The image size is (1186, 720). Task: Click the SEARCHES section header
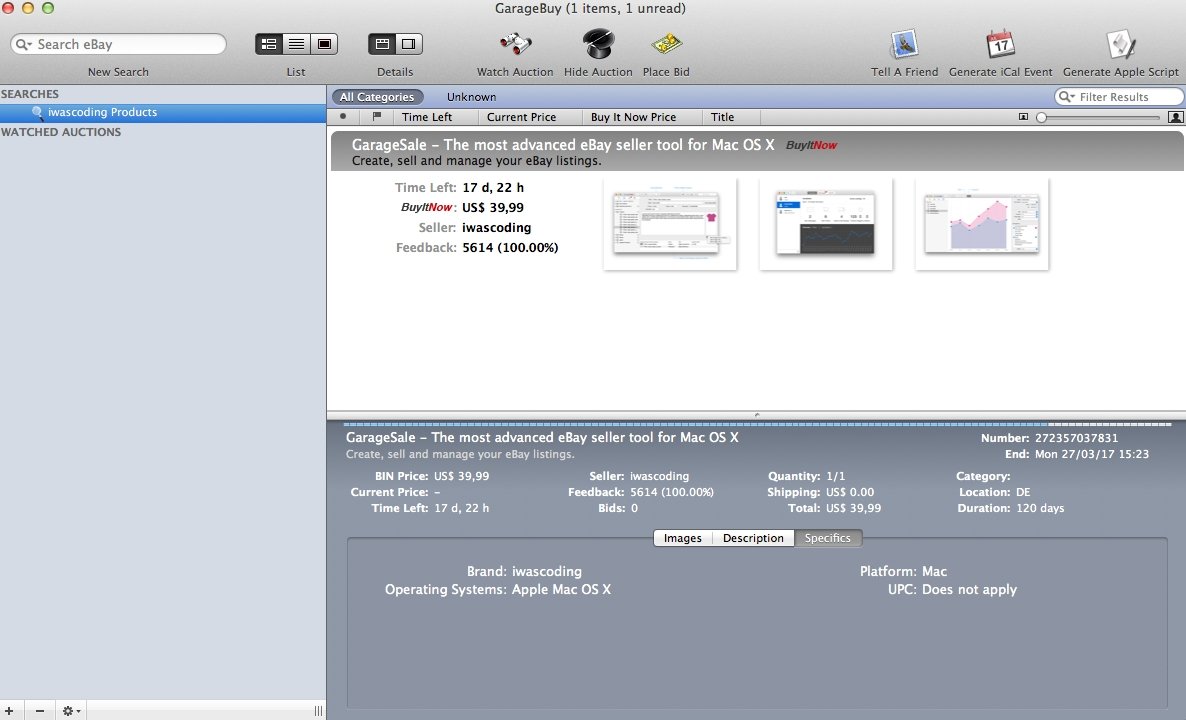[x=29, y=94]
